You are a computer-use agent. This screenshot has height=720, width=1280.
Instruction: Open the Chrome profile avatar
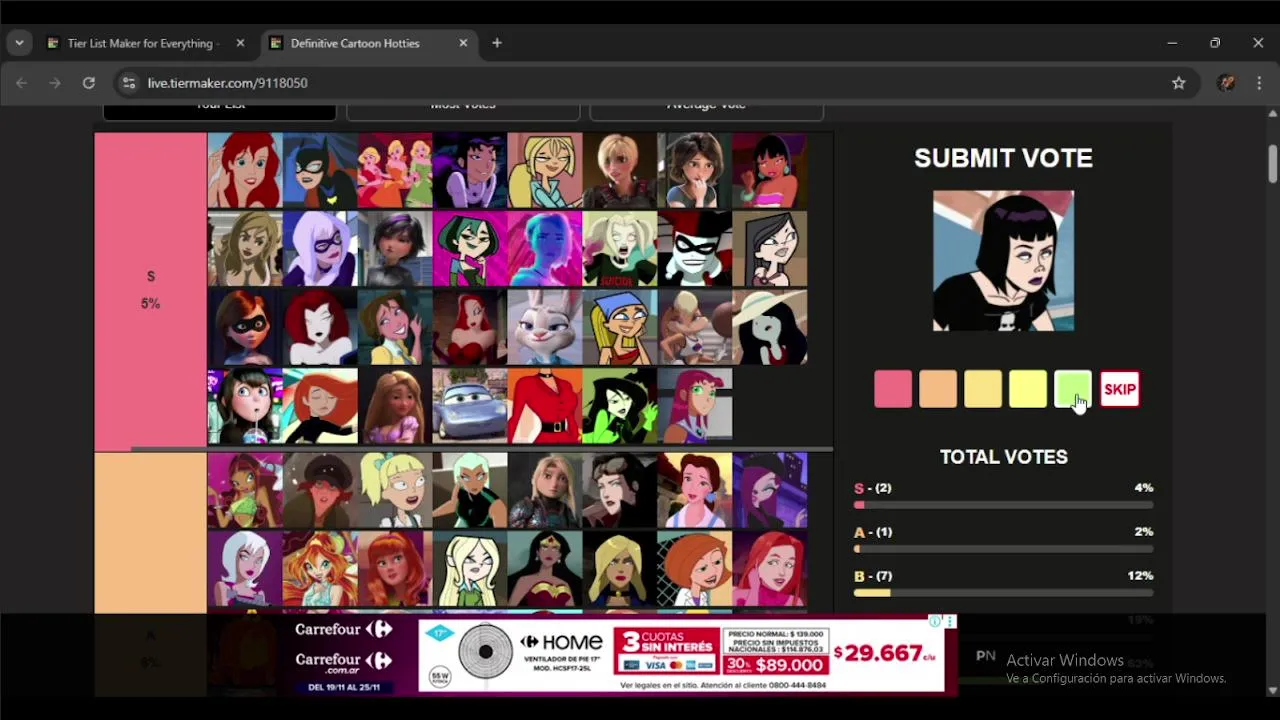click(1226, 83)
